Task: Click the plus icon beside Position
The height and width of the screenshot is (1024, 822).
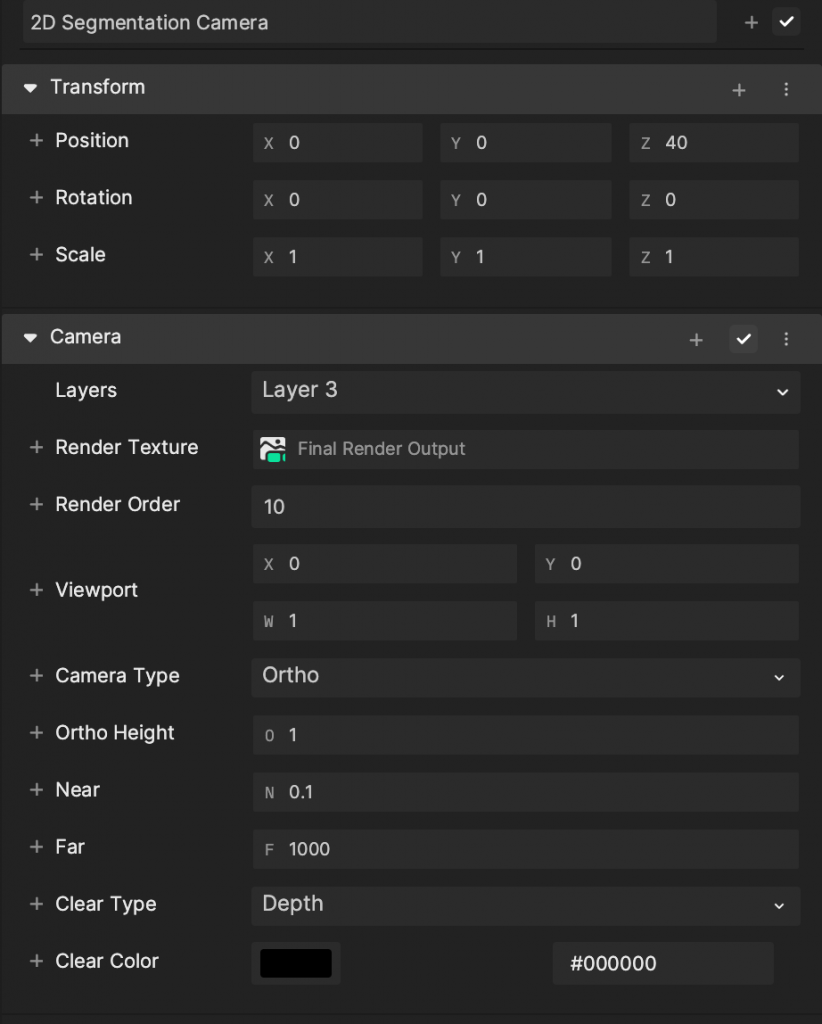Action: click(x=37, y=140)
